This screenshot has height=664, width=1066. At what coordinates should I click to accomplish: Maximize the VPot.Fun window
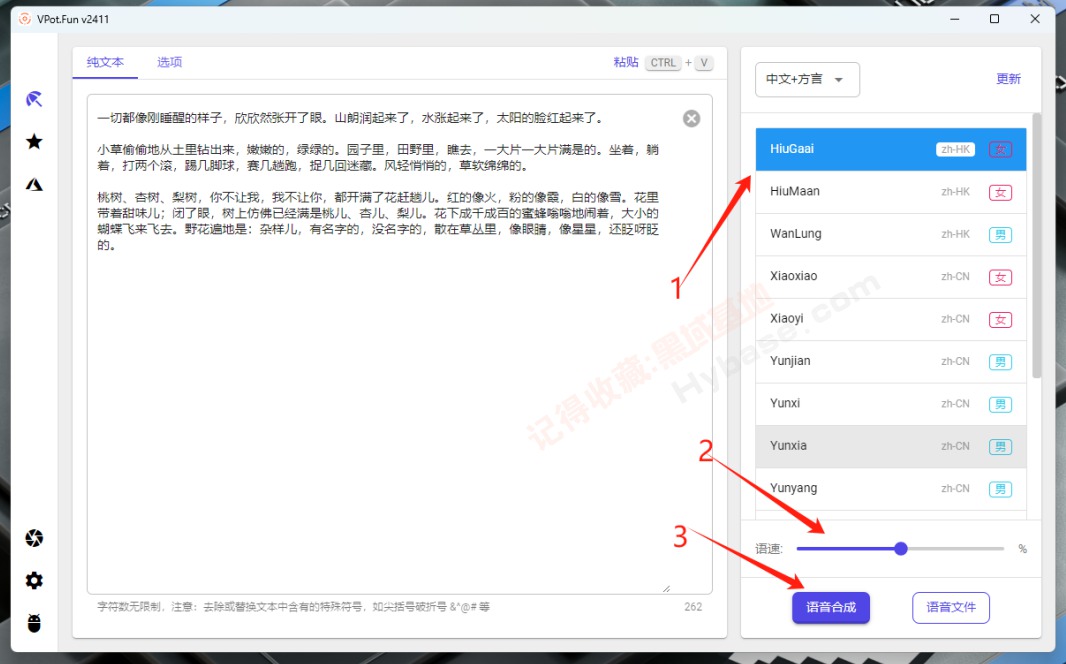pyautogui.click(x=995, y=19)
